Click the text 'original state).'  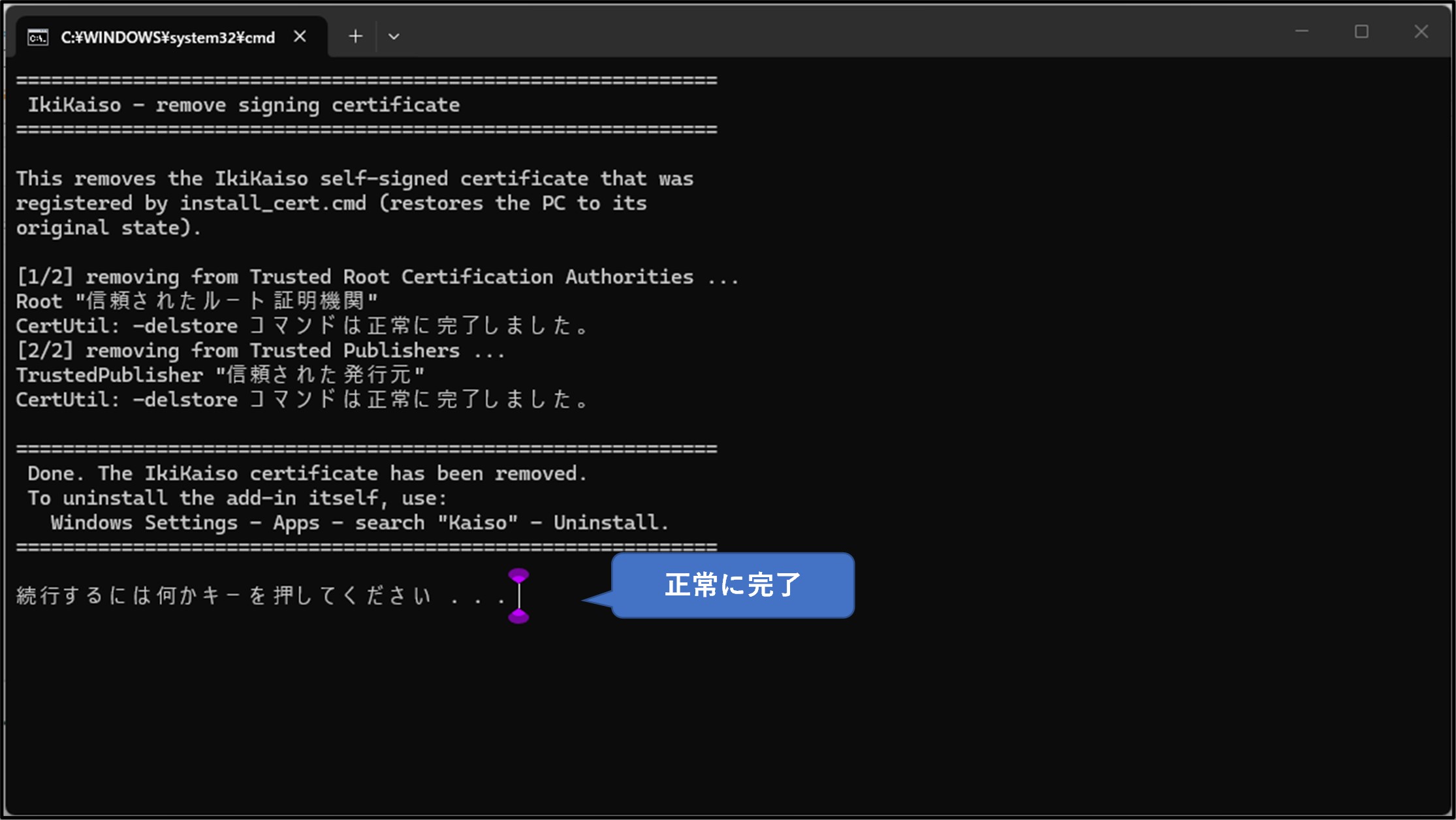click(x=108, y=229)
